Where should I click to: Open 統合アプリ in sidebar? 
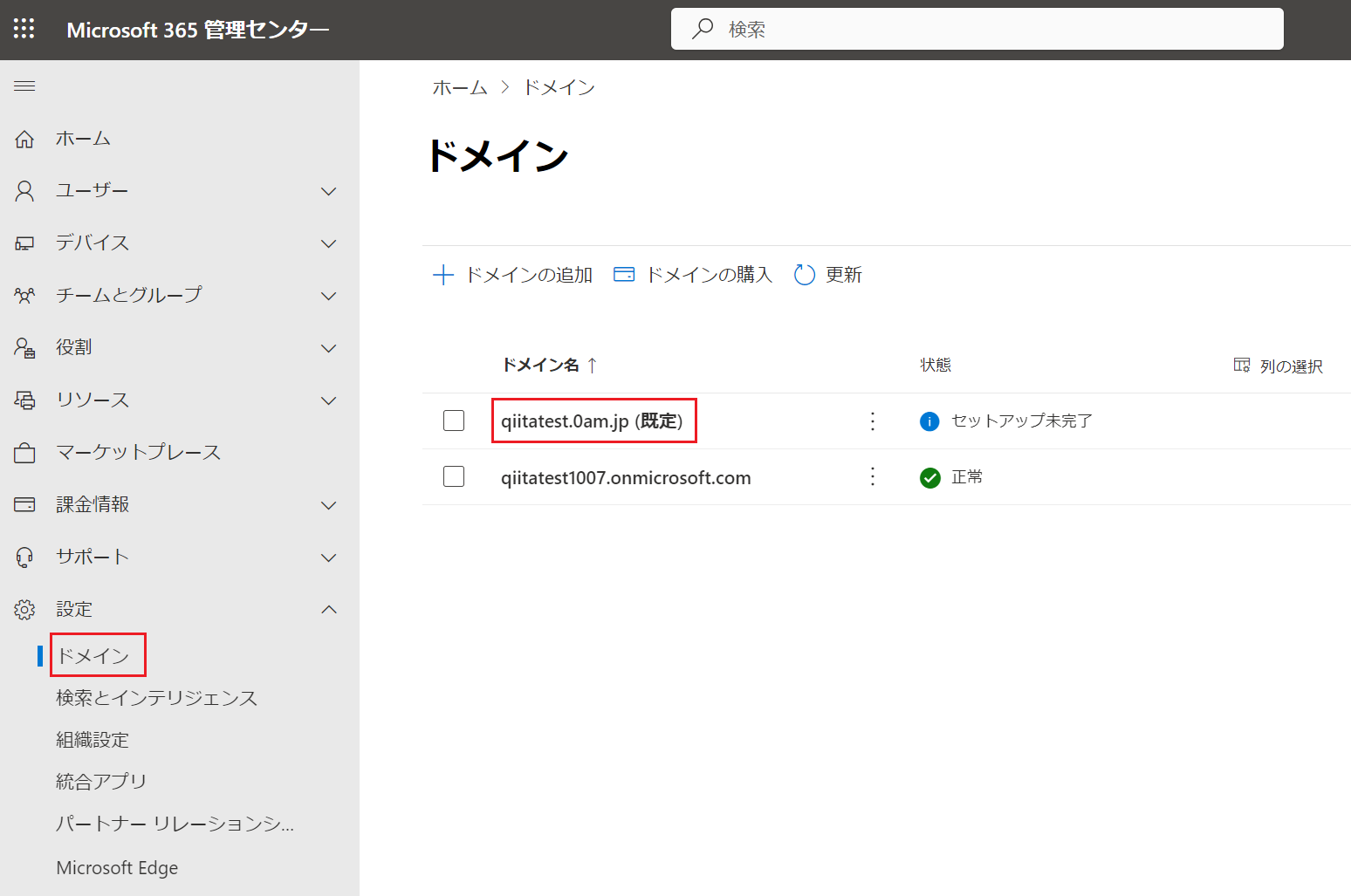(101, 782)
